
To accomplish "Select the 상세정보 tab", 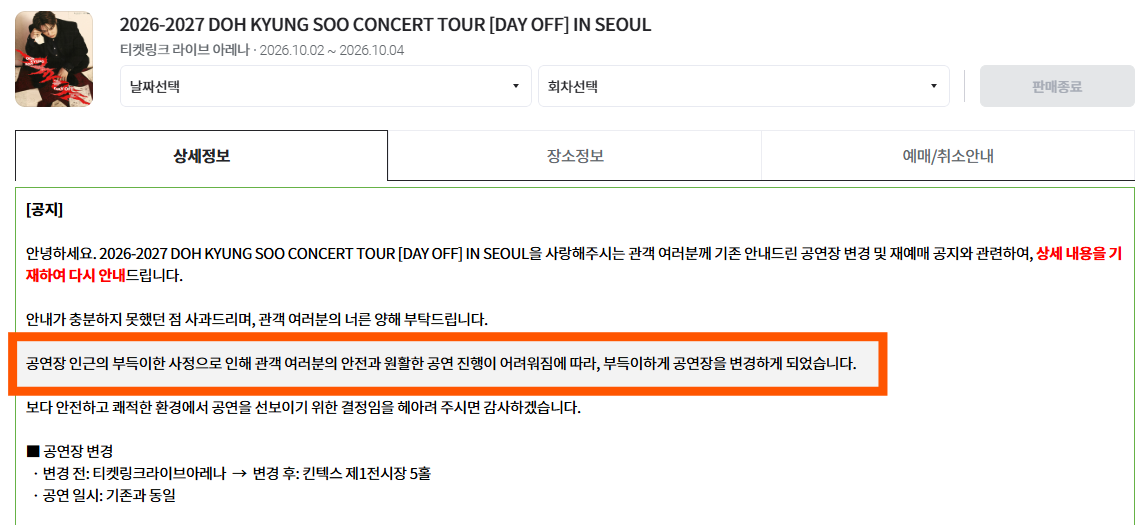I will [x=201, y=156].
